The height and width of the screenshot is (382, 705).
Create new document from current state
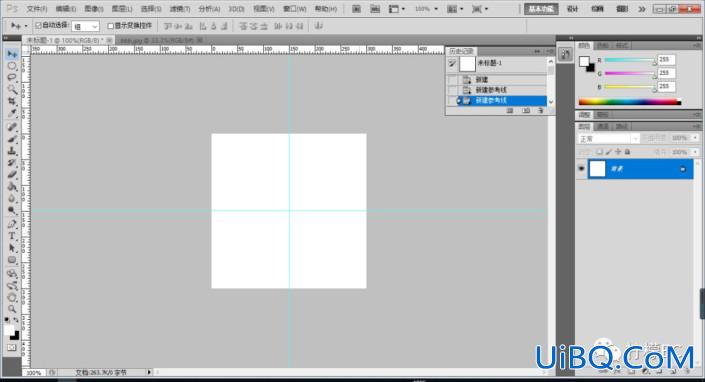510,111
